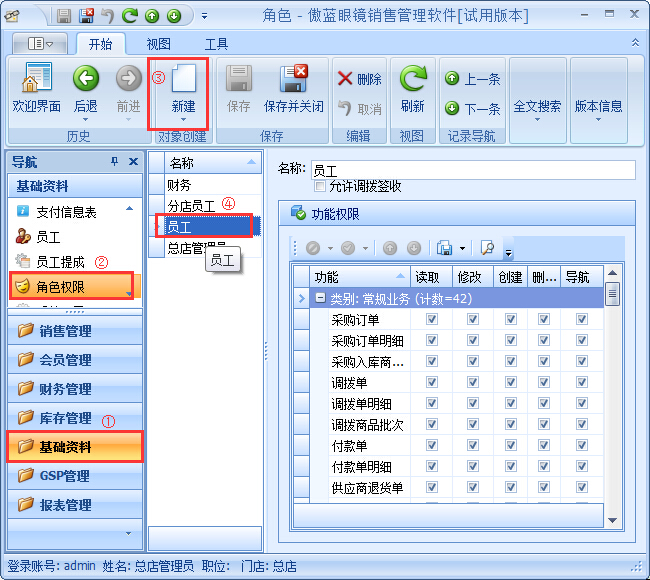Toggle 读取 checkbox for 采购订单
The image size is (650, 580).
(432, 319)
